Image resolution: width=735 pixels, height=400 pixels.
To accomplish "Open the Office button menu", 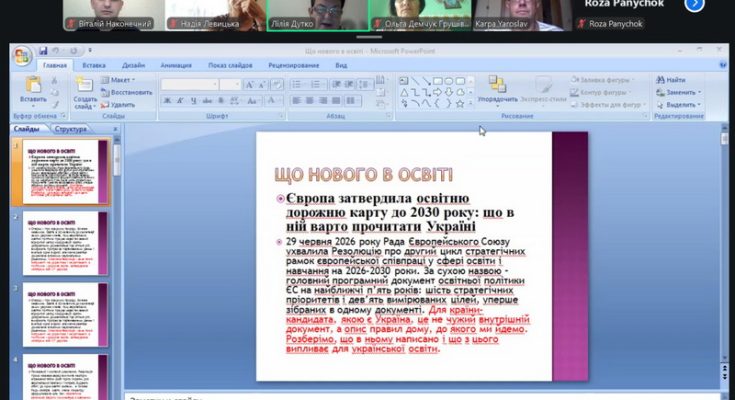I will [x=22, y=56].
